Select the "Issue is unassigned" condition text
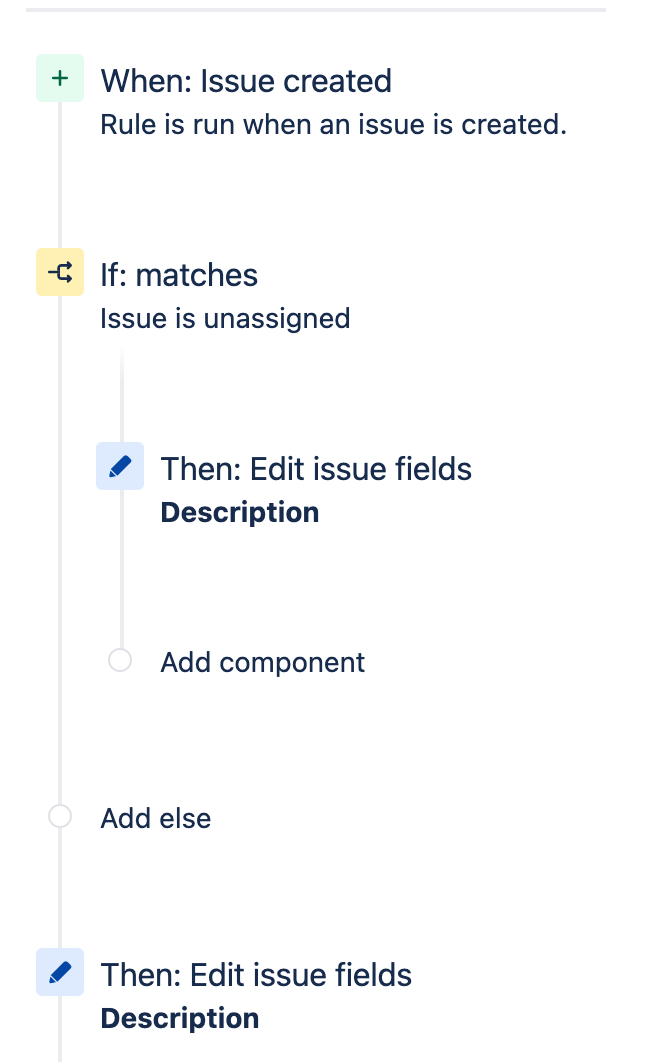Viewport: 654px width, 1062px height. tap(225, 318)
